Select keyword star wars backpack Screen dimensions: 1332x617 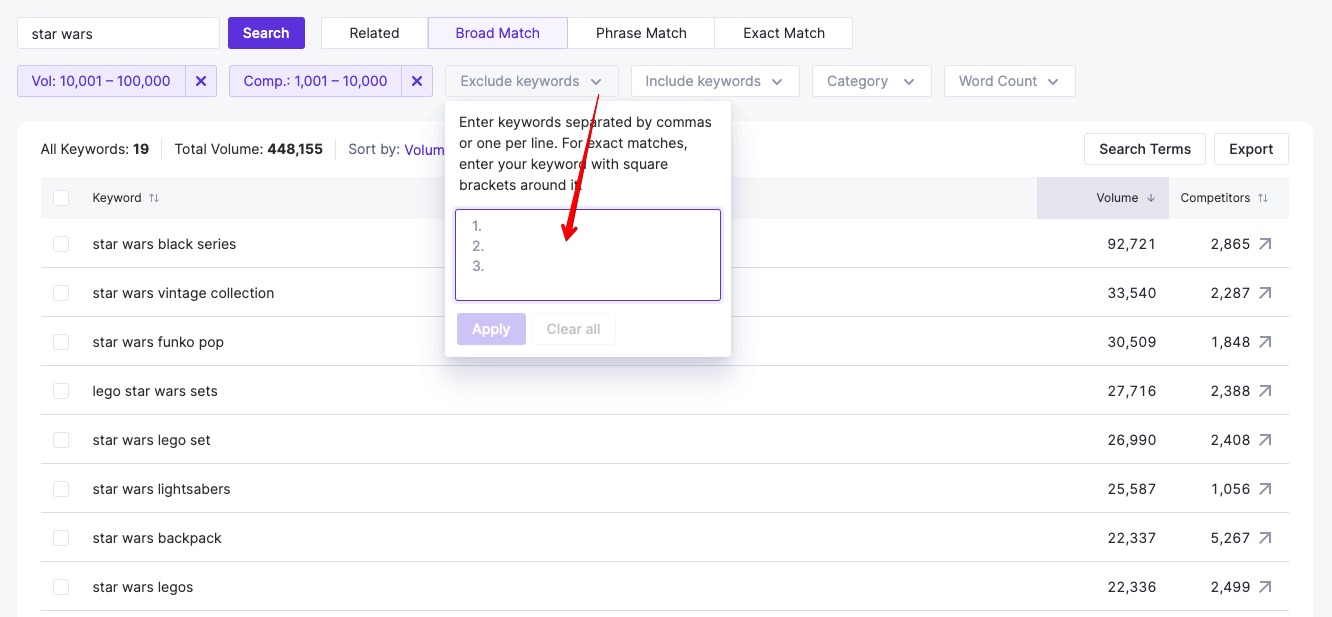click(157, 538)
